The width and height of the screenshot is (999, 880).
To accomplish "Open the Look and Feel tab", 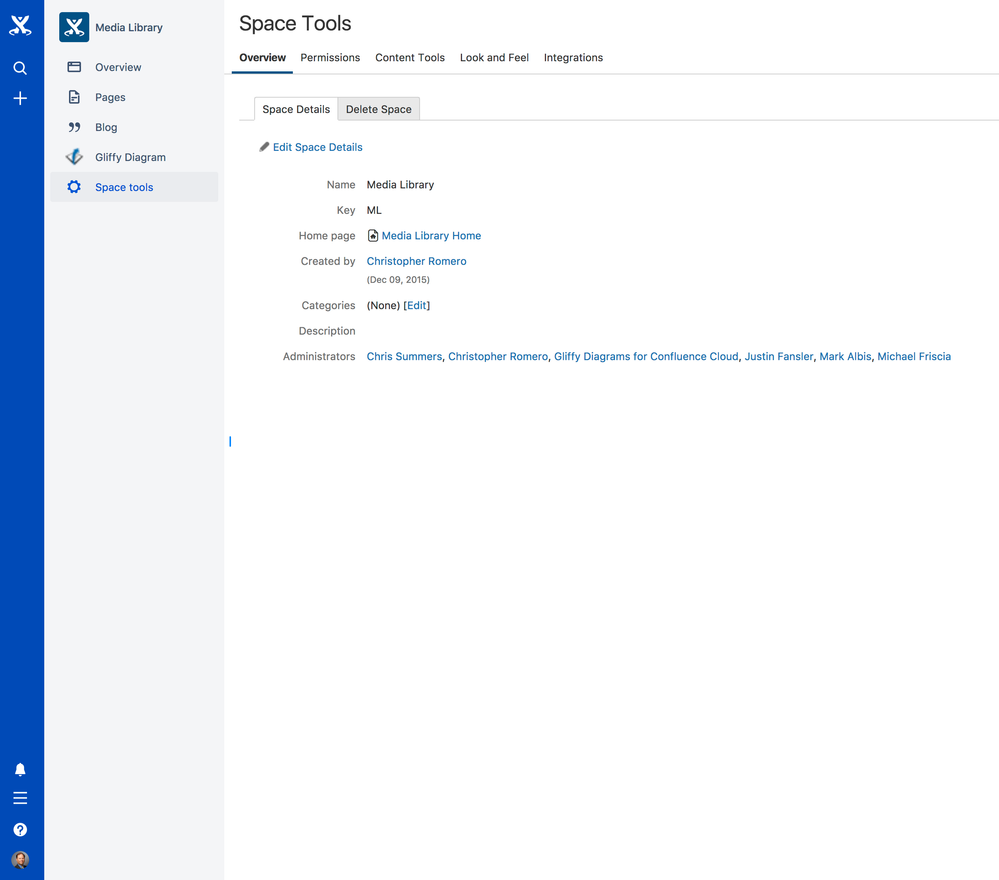I will tap(494, 57).
